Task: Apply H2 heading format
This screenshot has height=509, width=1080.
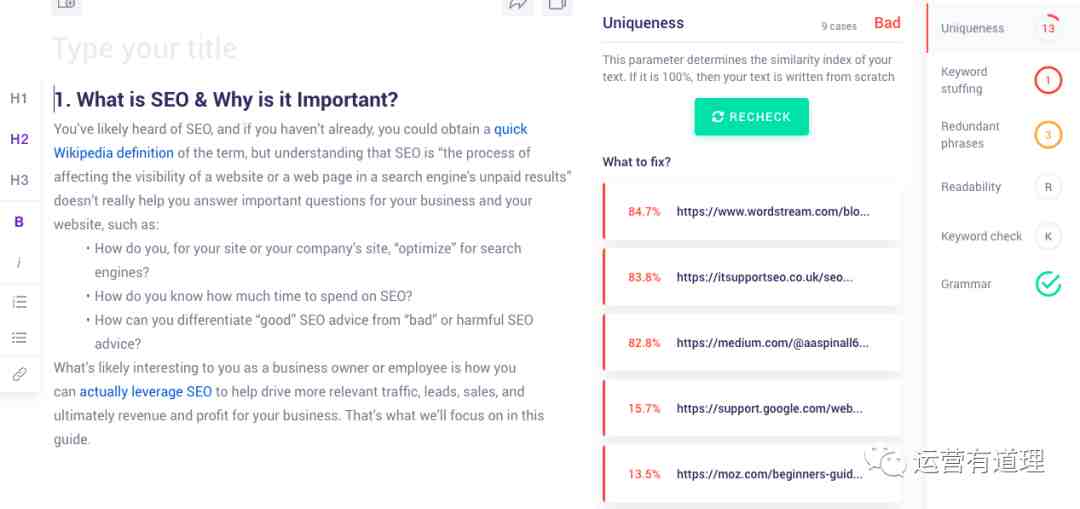Action: pos(19,139)
